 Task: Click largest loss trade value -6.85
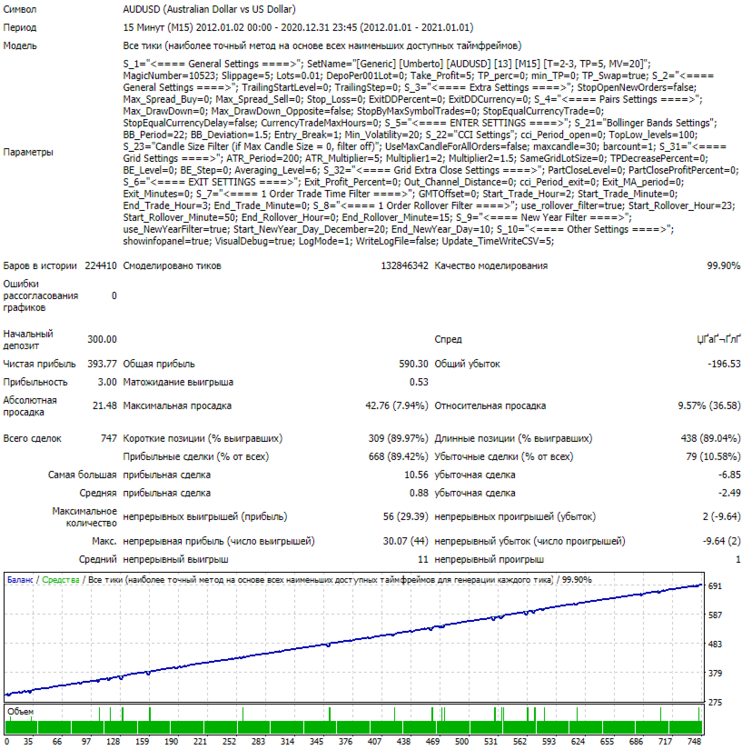729,474
